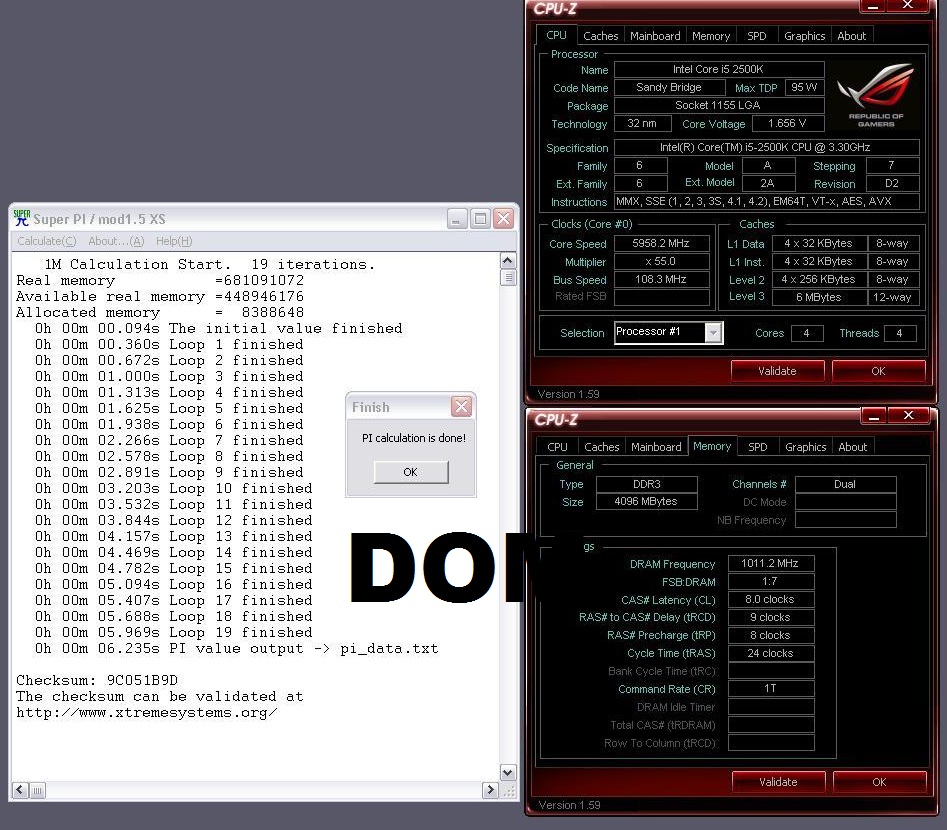The image size is (947, 830).
Task: Open Mainboard tab in the processor CPU-Z window
Action: [655, 36]
